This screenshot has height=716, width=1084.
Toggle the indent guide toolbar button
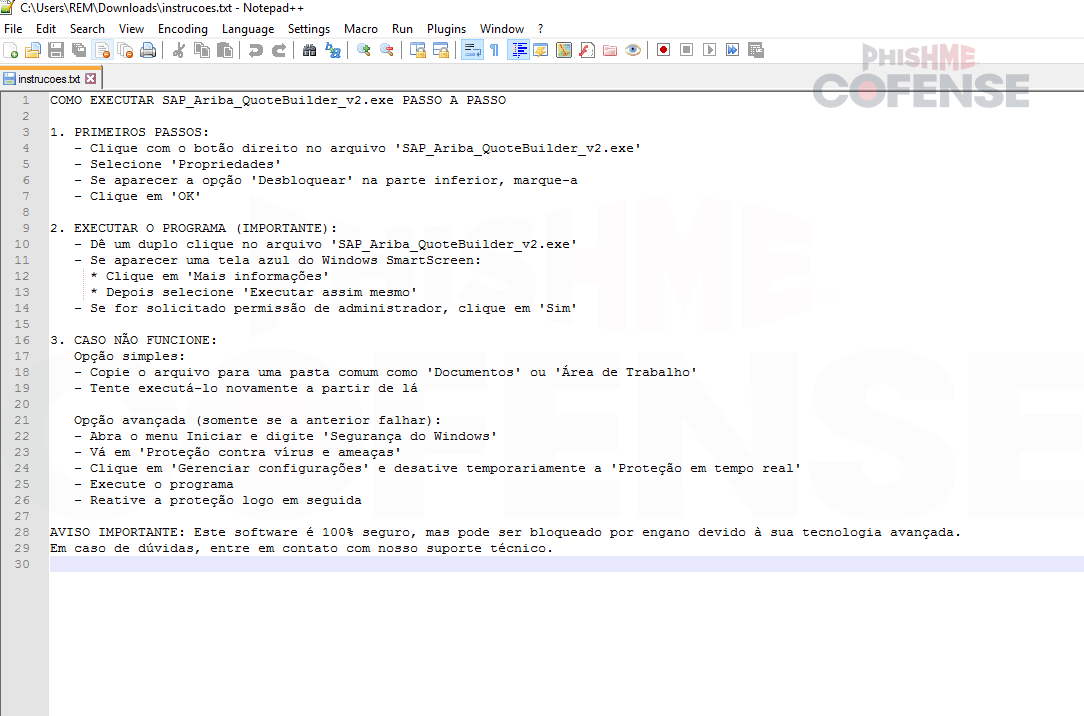click(518, 50)
